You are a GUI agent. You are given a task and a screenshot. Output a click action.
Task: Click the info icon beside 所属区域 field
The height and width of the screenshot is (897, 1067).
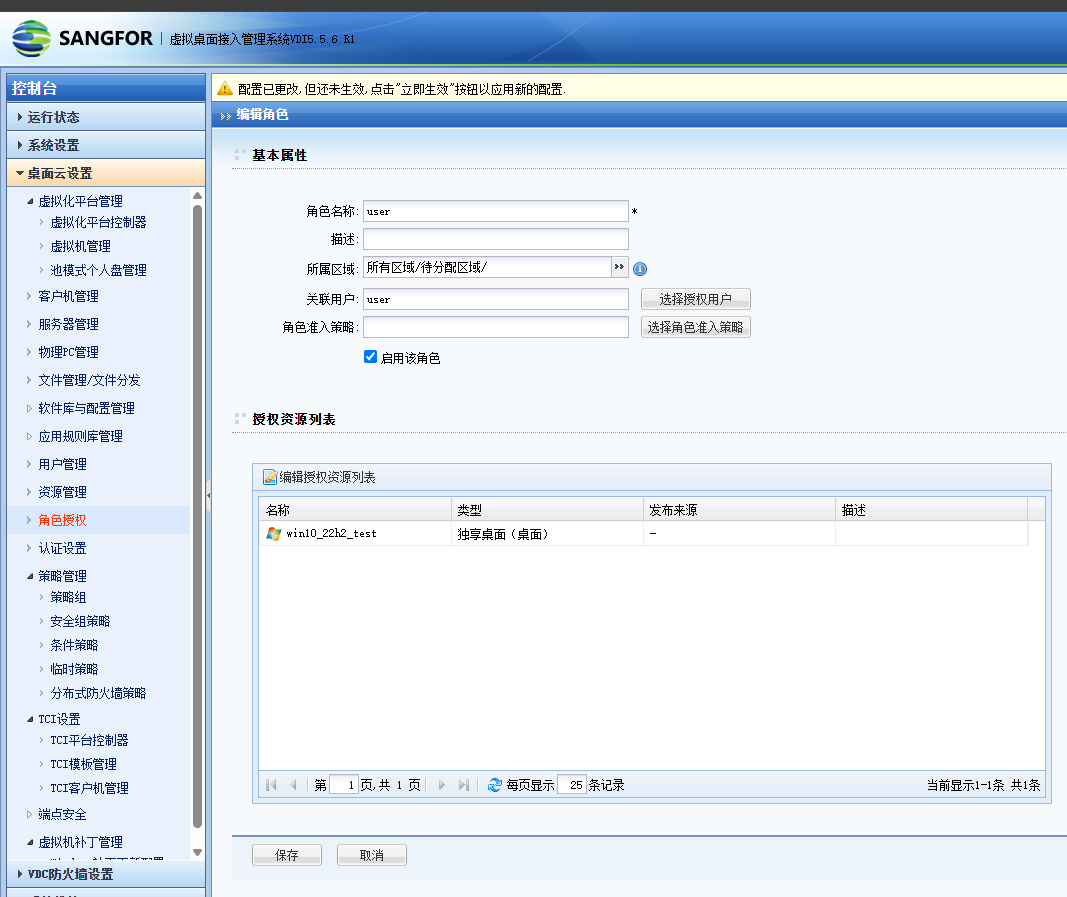coord(639,268)
